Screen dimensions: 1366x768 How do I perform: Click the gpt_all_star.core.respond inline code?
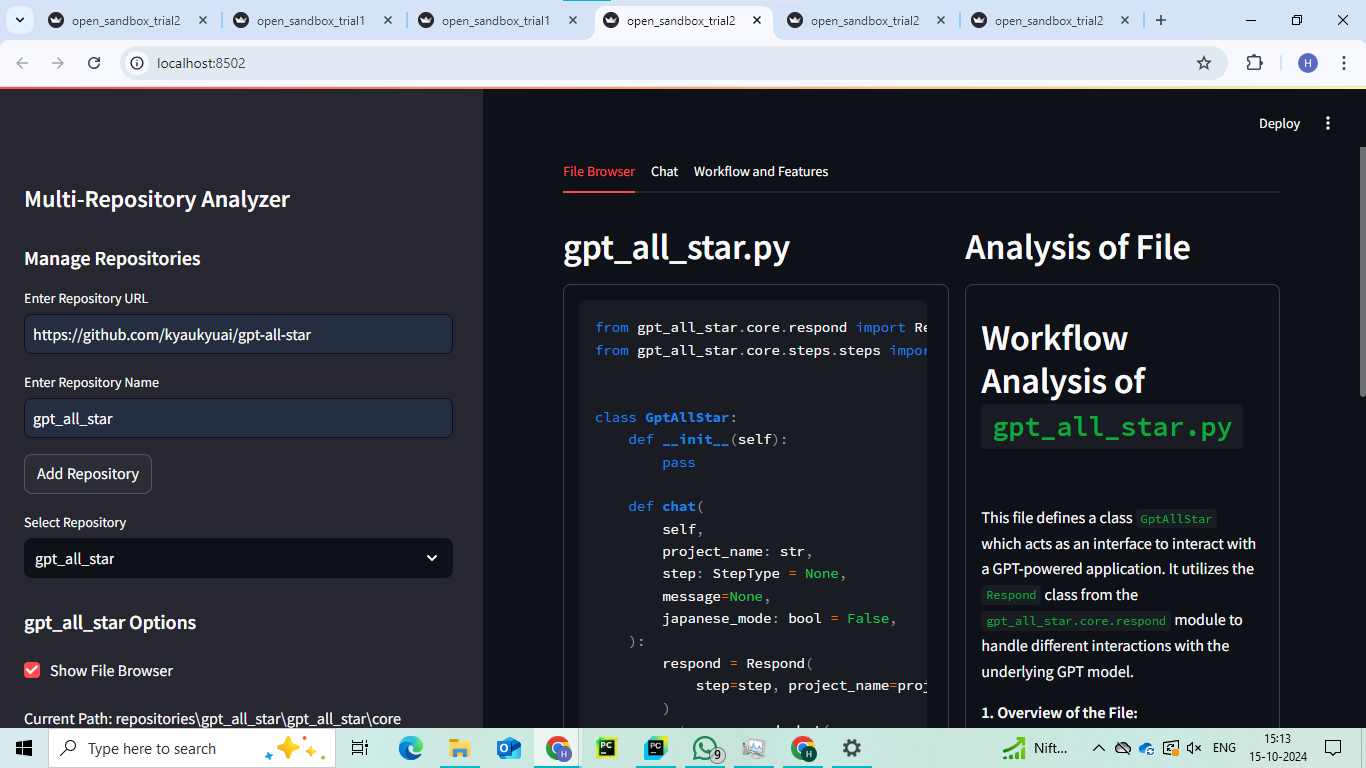tap(1075, 621)
